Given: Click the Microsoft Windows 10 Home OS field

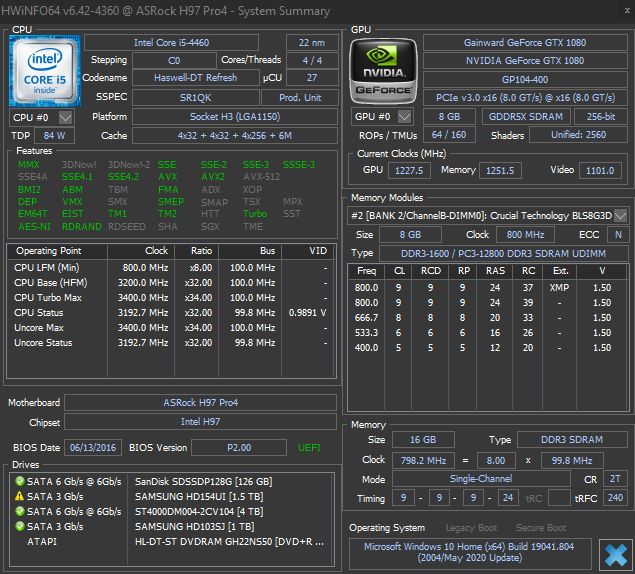Looking at the screenshot, I should pos(469,552).
